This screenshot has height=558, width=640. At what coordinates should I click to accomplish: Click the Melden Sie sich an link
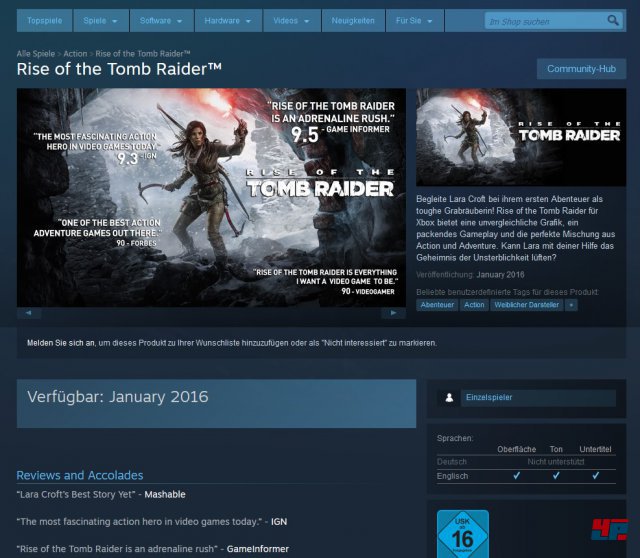pyautogui.click(x=61, y=343)
